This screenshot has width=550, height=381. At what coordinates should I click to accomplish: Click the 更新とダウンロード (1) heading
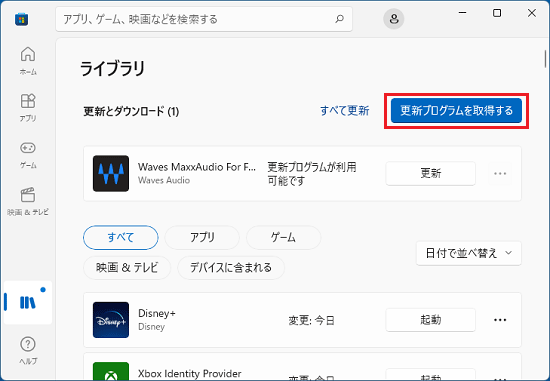131,112
